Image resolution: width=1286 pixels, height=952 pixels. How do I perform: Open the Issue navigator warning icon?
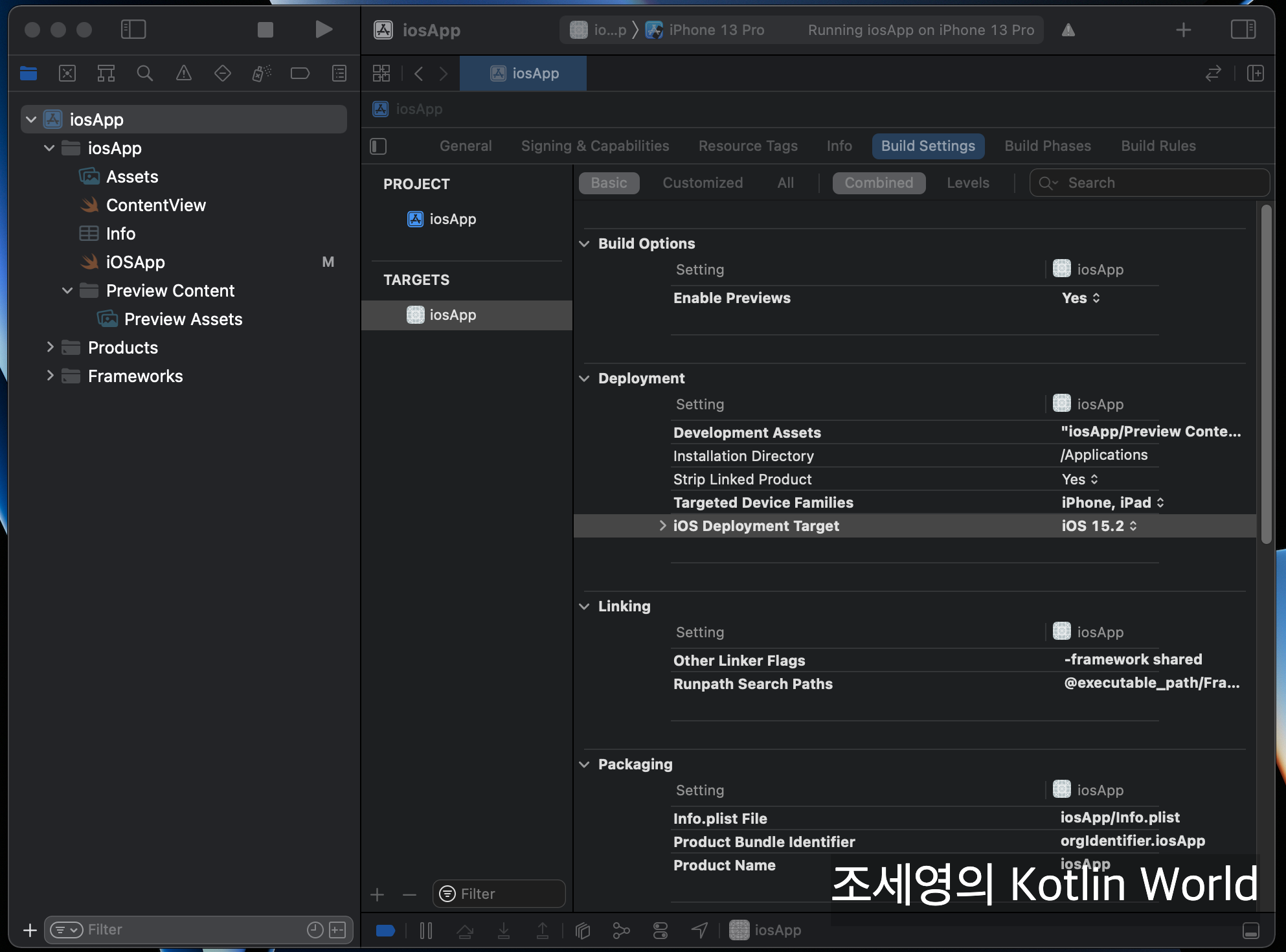pos(184,73)
